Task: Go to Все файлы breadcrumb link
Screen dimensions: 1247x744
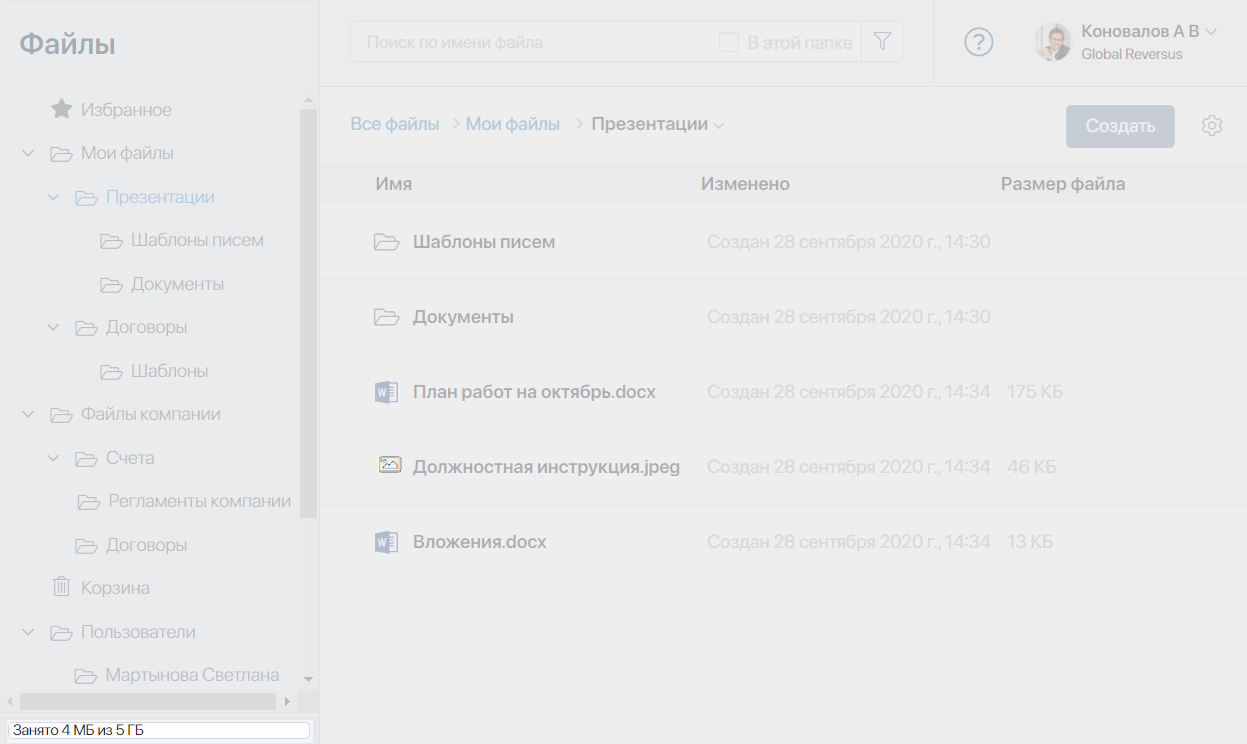Action: (395, 124)
